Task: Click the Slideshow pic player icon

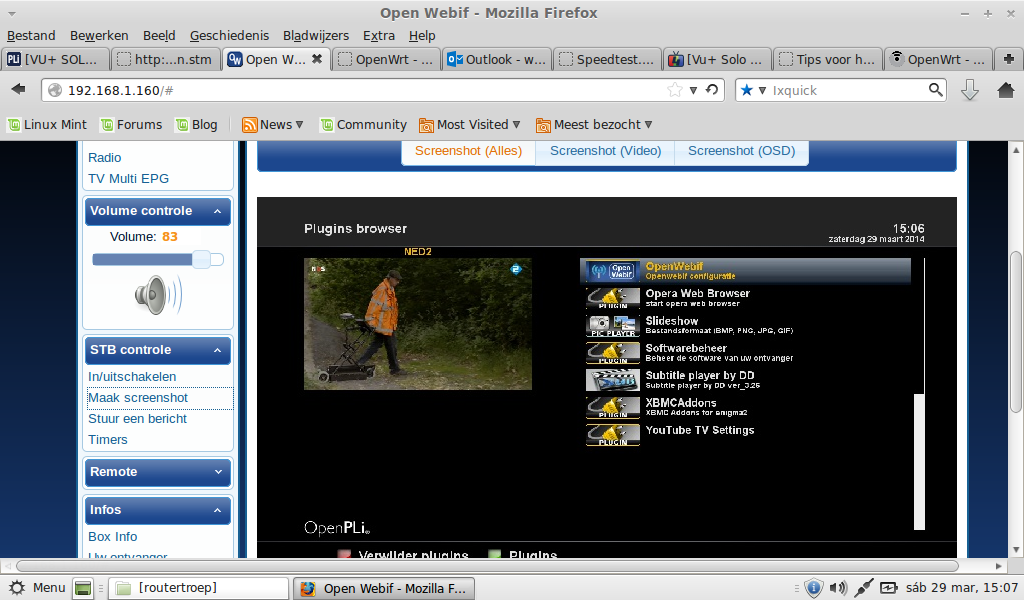Action: (x=613, y=326)
